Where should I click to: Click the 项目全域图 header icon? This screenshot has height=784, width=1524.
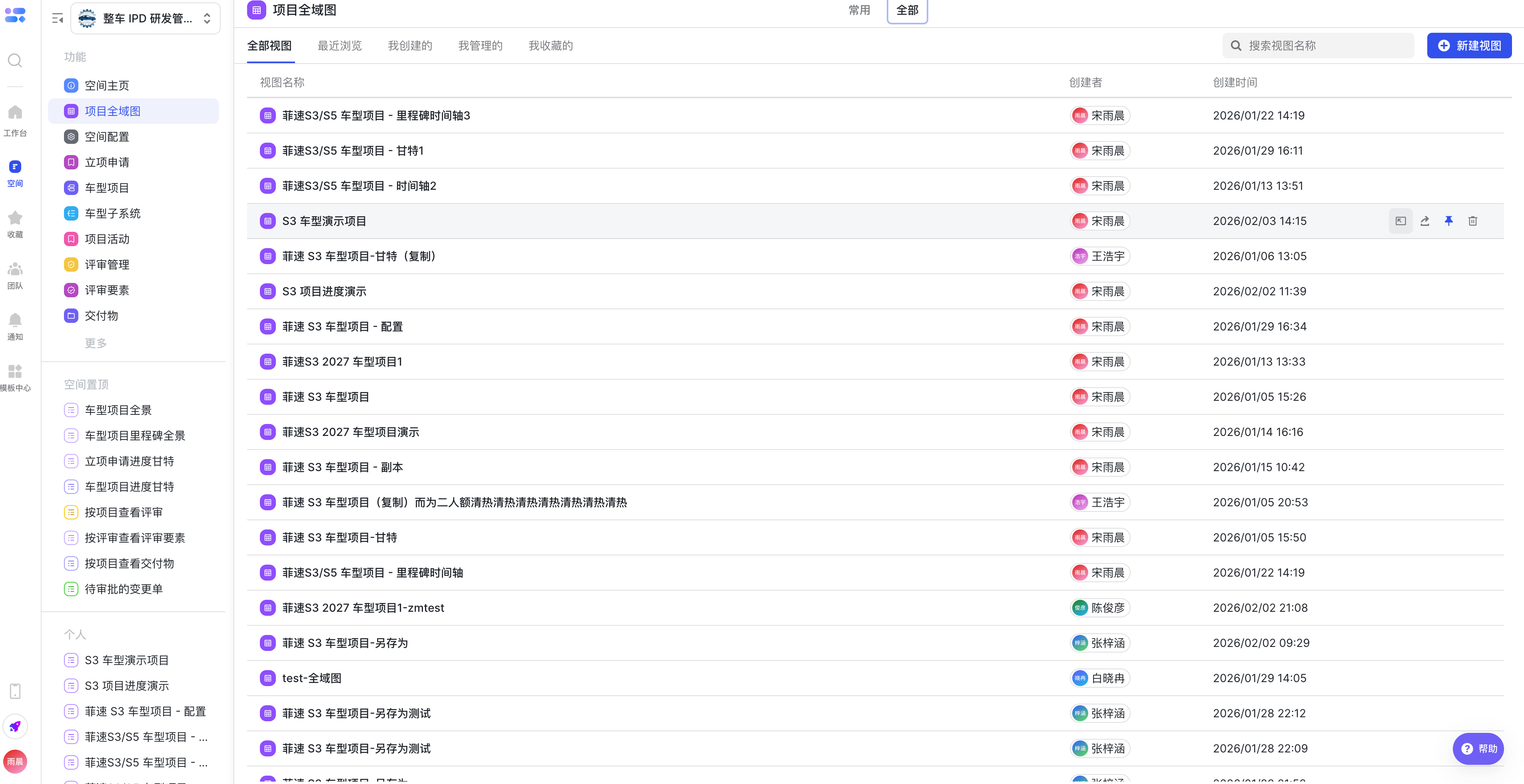tap(256, 10)
